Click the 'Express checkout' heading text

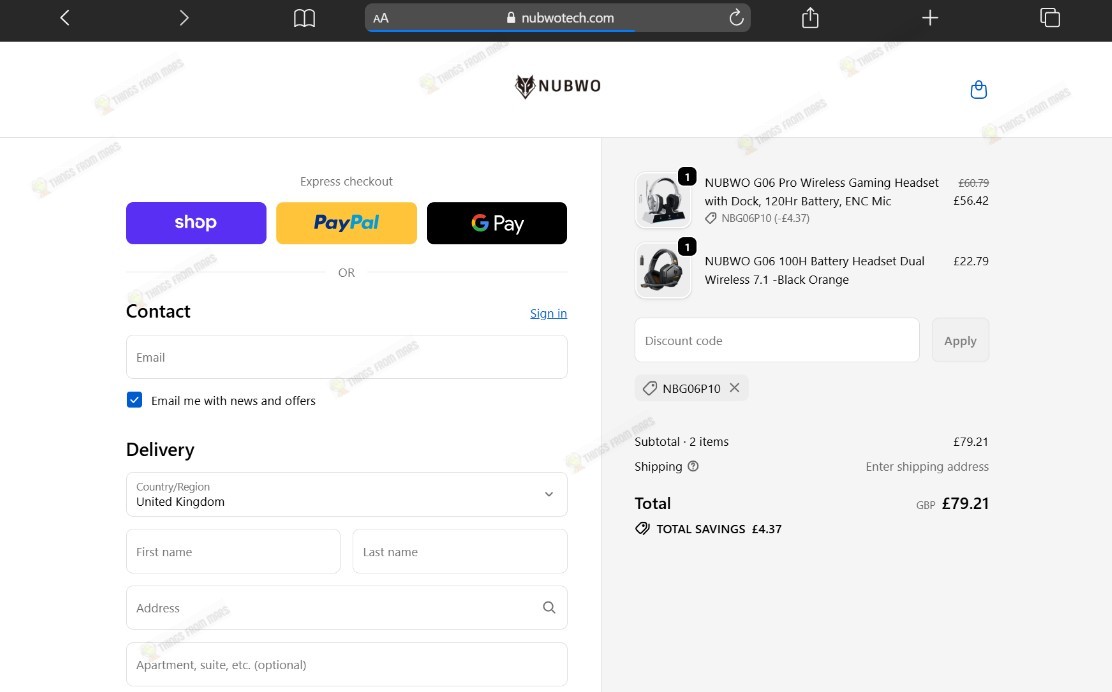(x=346, y=182)
